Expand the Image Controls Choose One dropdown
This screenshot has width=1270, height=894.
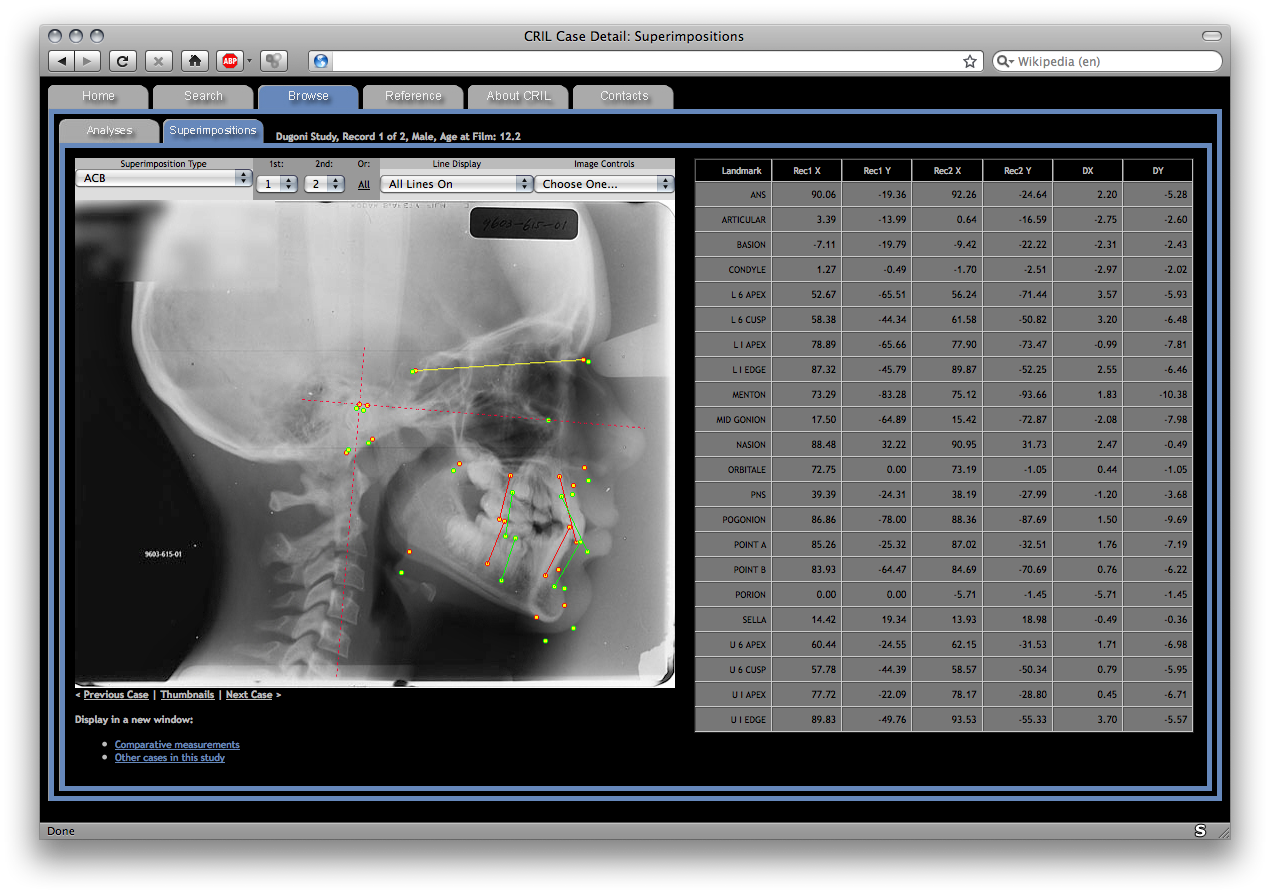tap(604, 184)
